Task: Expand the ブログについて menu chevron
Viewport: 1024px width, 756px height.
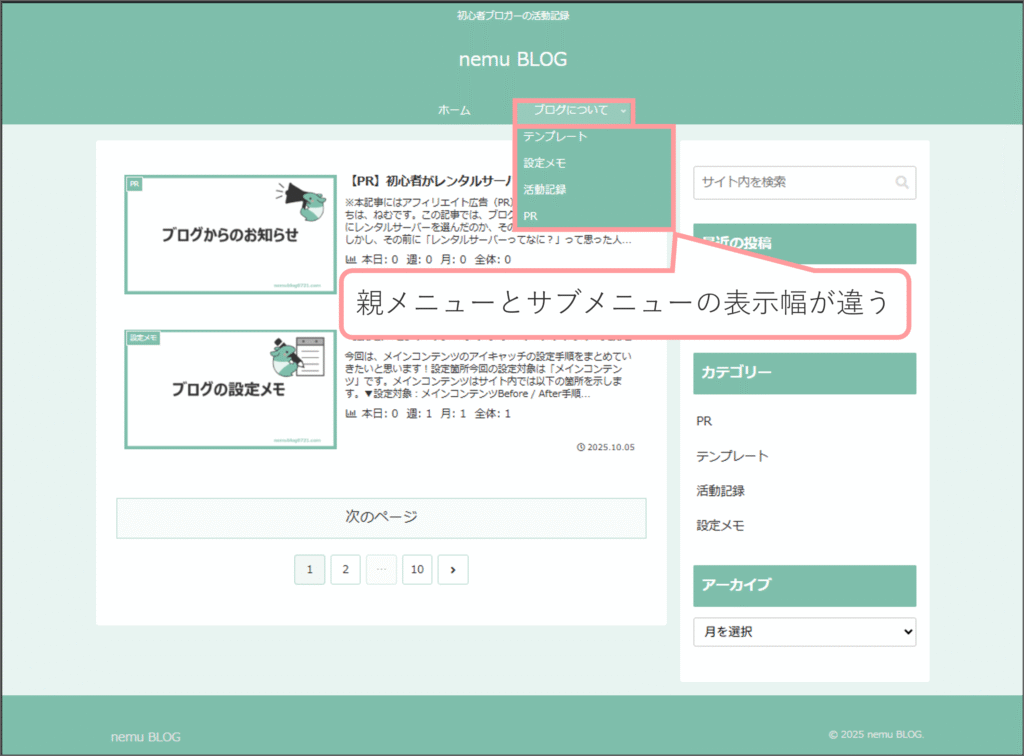Action: pyautogui.click(x=623, y=111)
